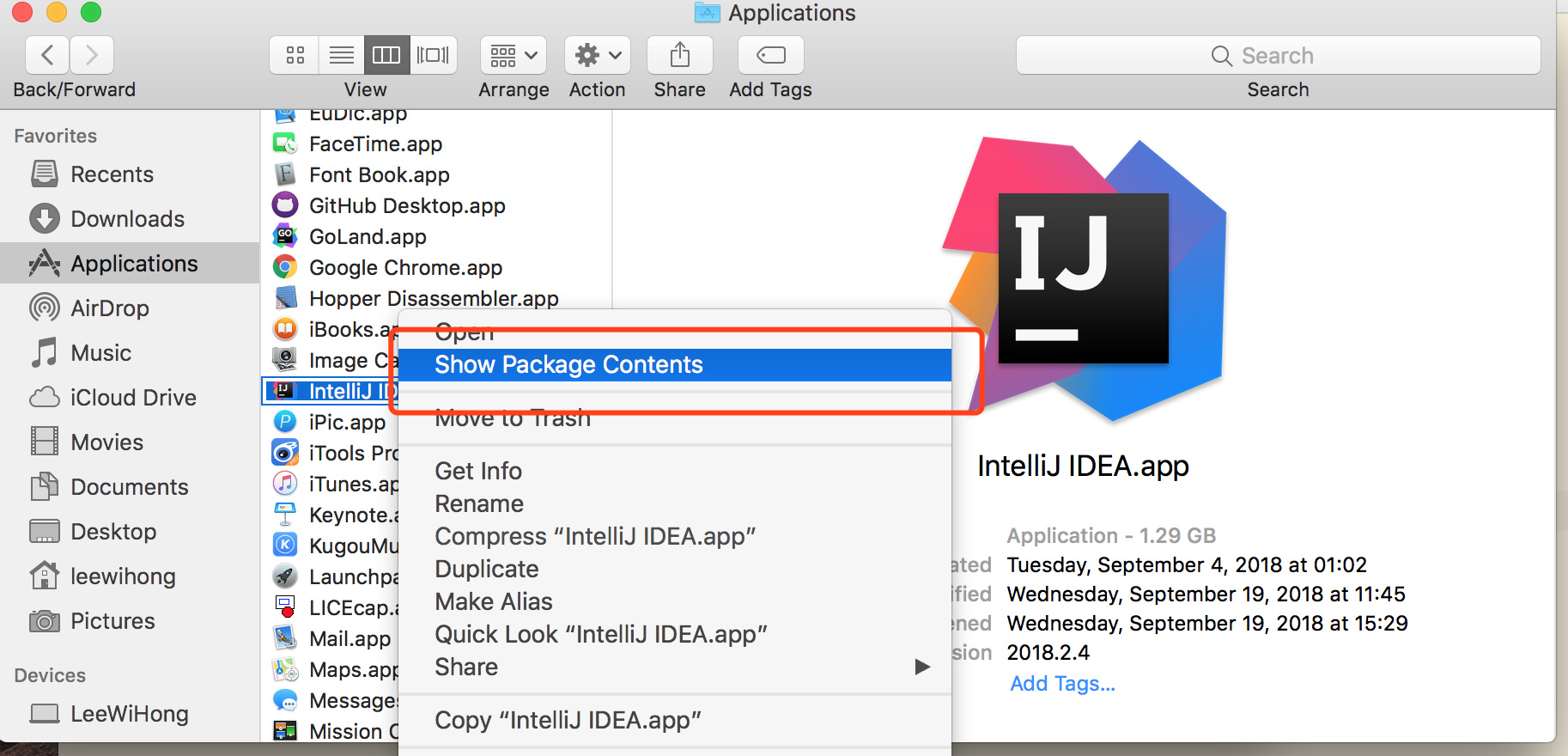The height and width of the screenshot is (756, 1568).
Task: Select Mission Control app in the list
Action: pos(331,732)
